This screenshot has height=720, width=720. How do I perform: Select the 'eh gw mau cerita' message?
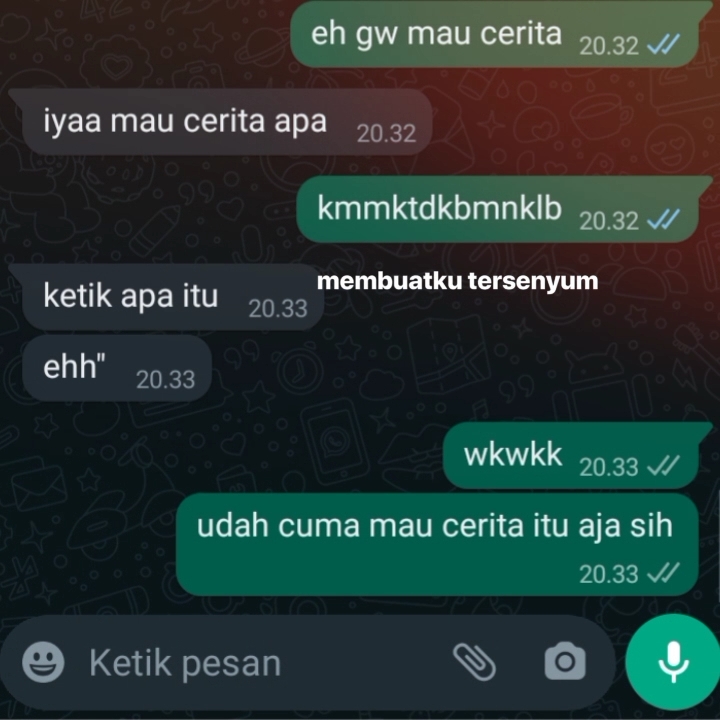[497, 34]
